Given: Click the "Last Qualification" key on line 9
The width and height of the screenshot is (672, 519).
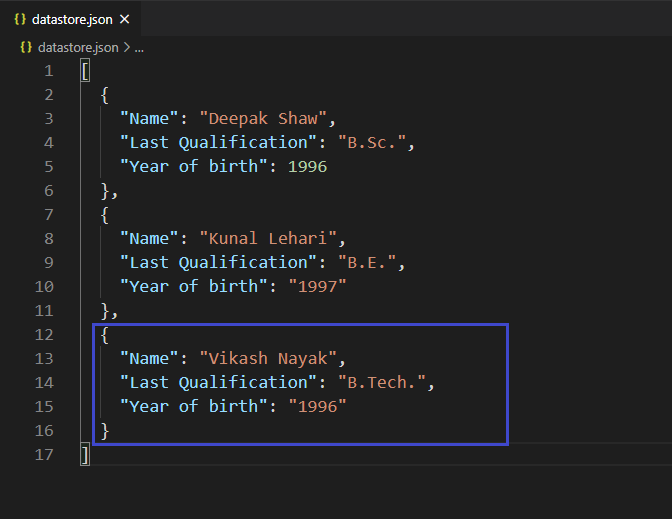Looking at the screenshot, I should pyautogui.click(x=214, y=262).
